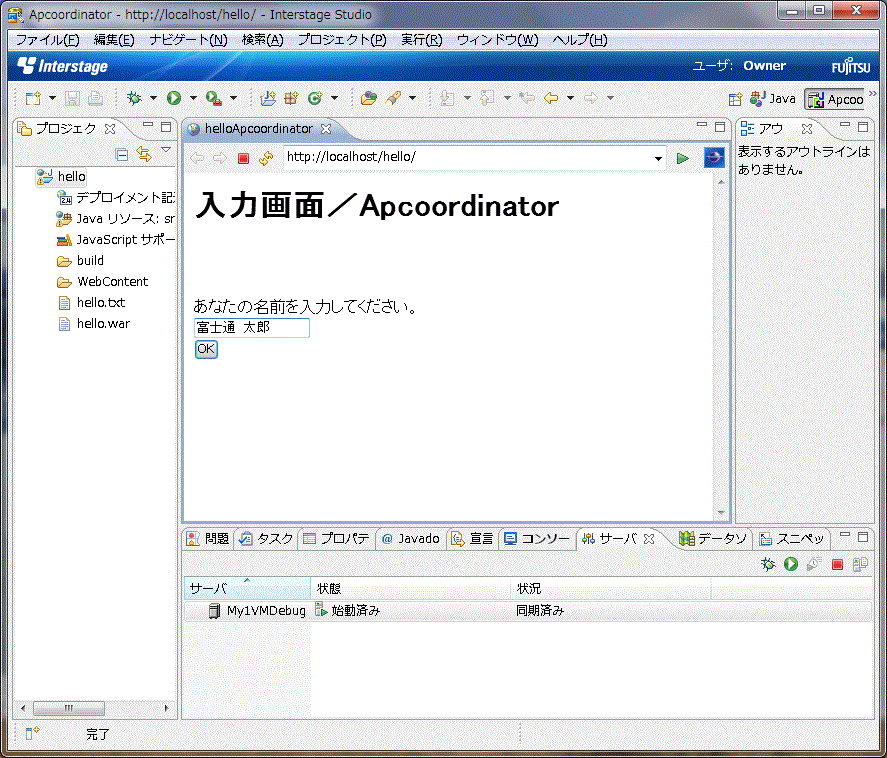The height and width of the screenshot is (758, 887).
Task: Open dropdown next to Run icon
Action: (193, 98)
